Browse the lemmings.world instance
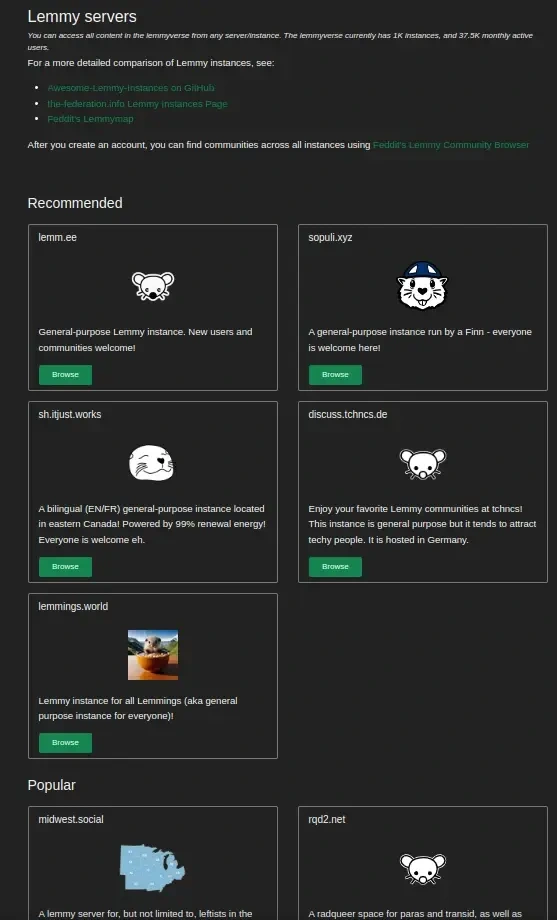The height and width of the screenshot is (920, 557). click(65, 743)
